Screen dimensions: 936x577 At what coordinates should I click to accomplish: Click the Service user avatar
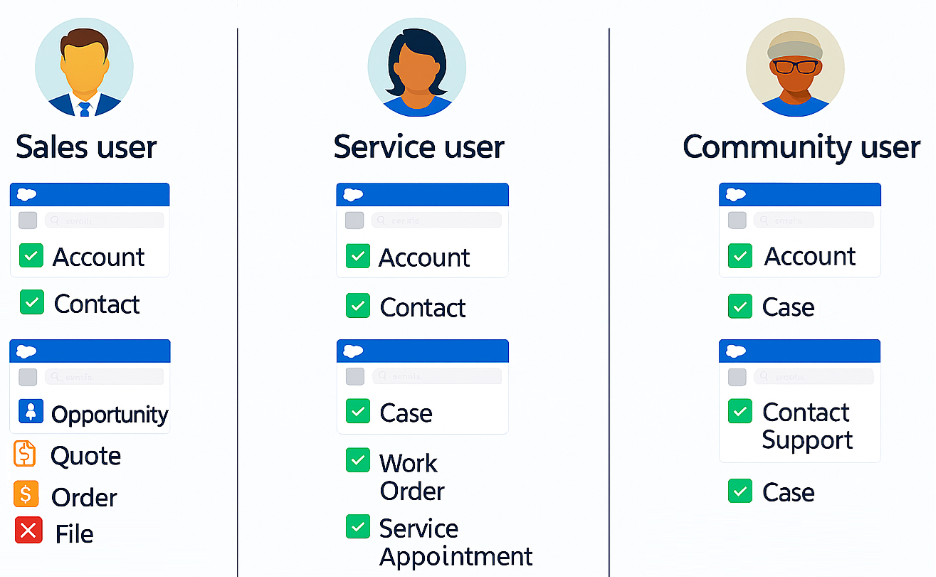click(x=416, y=67)
